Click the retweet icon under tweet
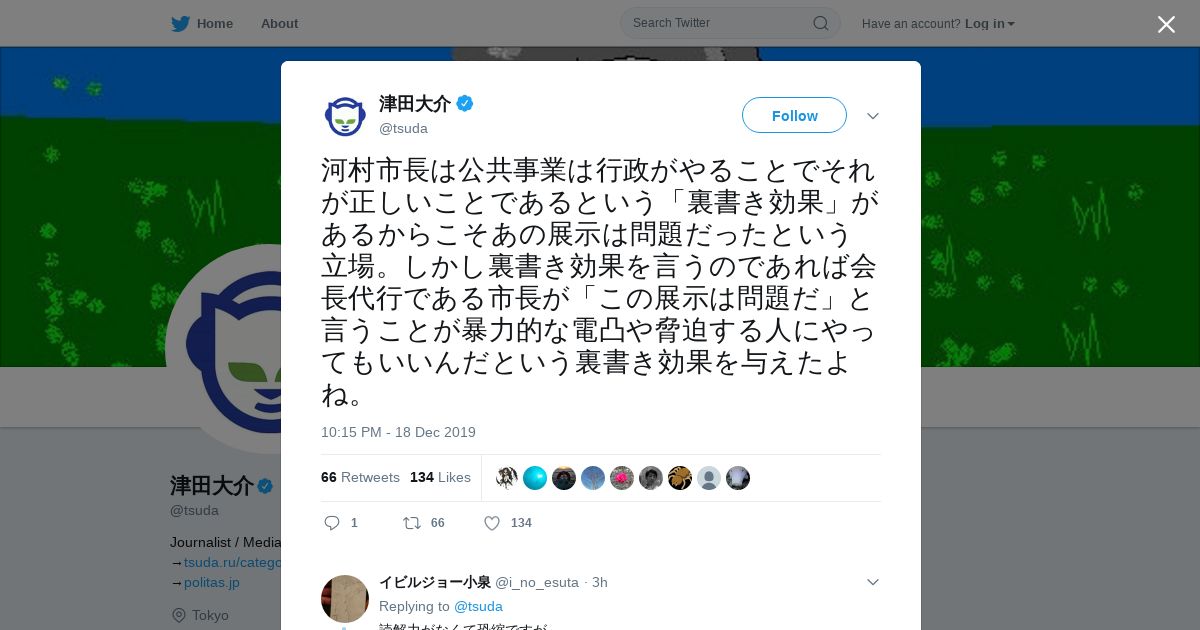The width and height of the screenshot is (1200, 630). (x=411, y=523)
